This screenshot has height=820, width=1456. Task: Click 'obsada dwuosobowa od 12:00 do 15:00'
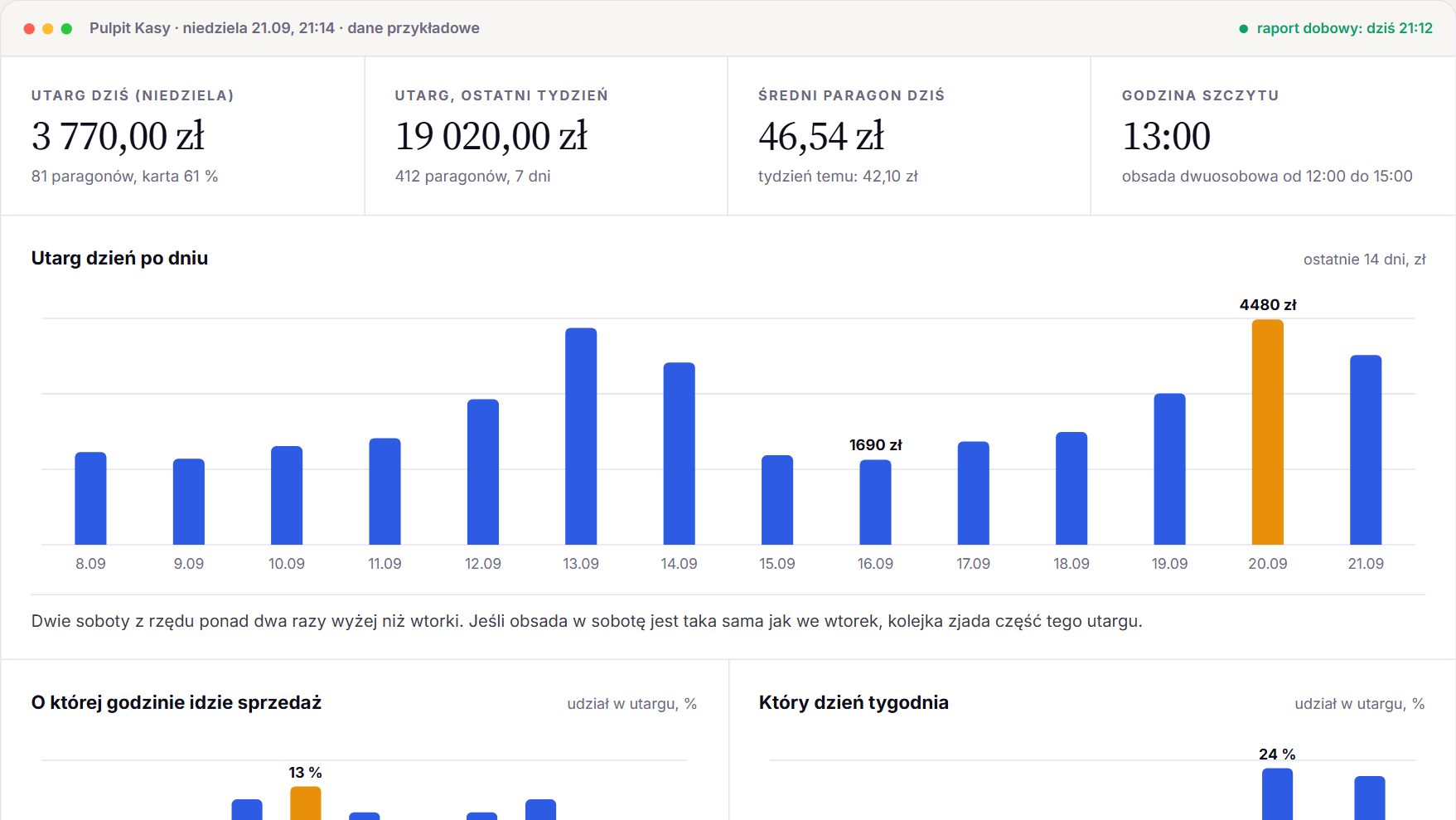click(1267, 176)
